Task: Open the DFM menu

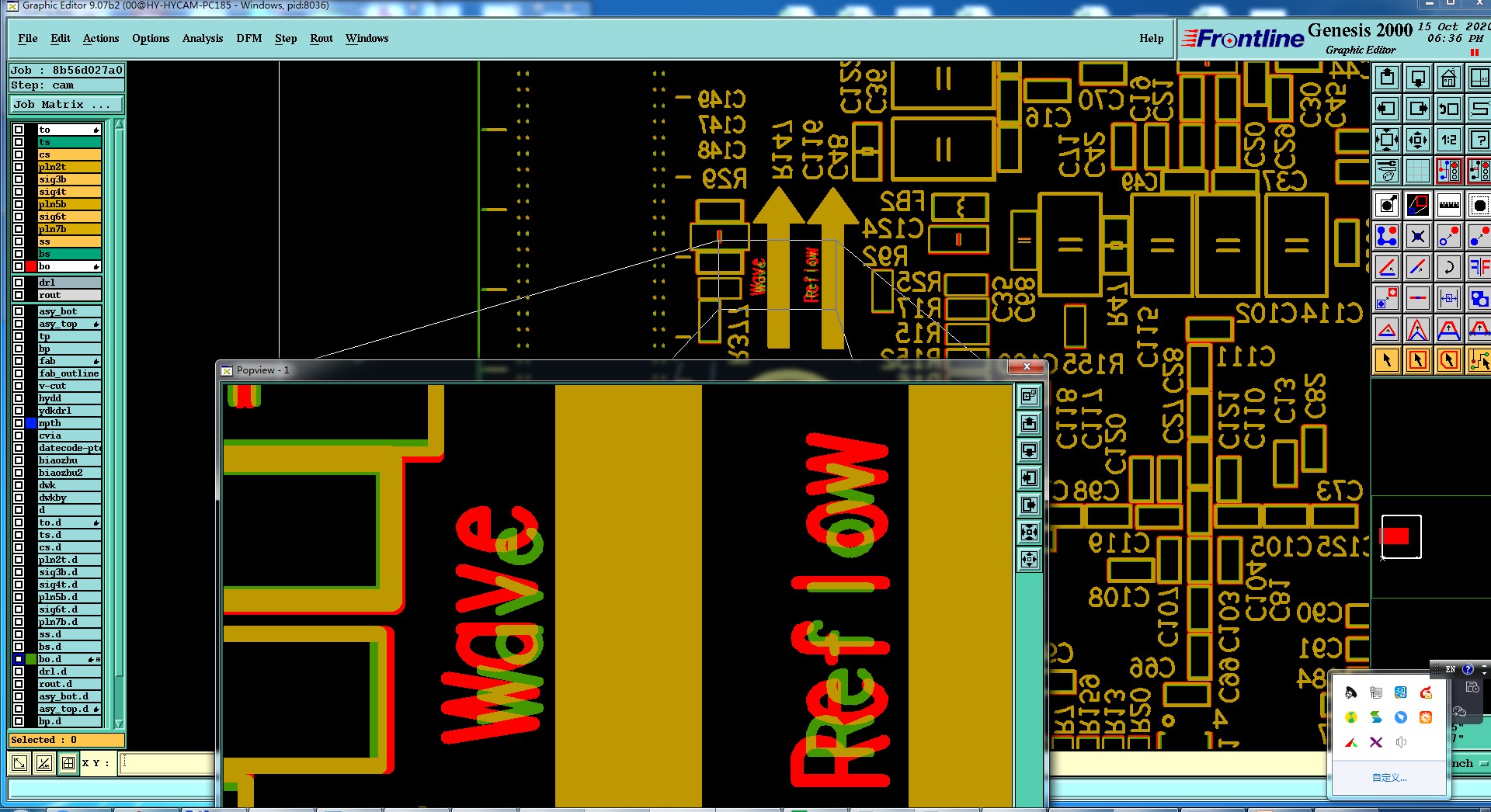Action: pyautogui.click(x=249, y=38)
